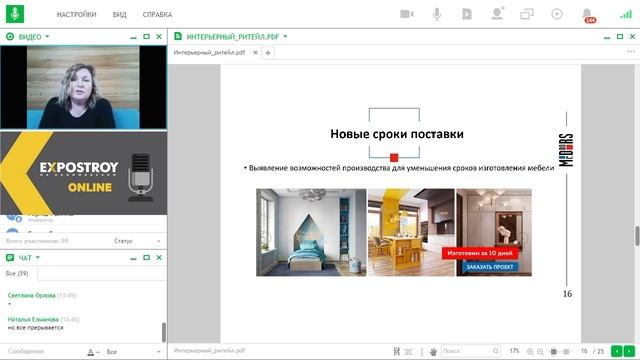This screenshot has width=640, height=360.
Task: Click the PDF document panel icon
Action: coord(178,36)
